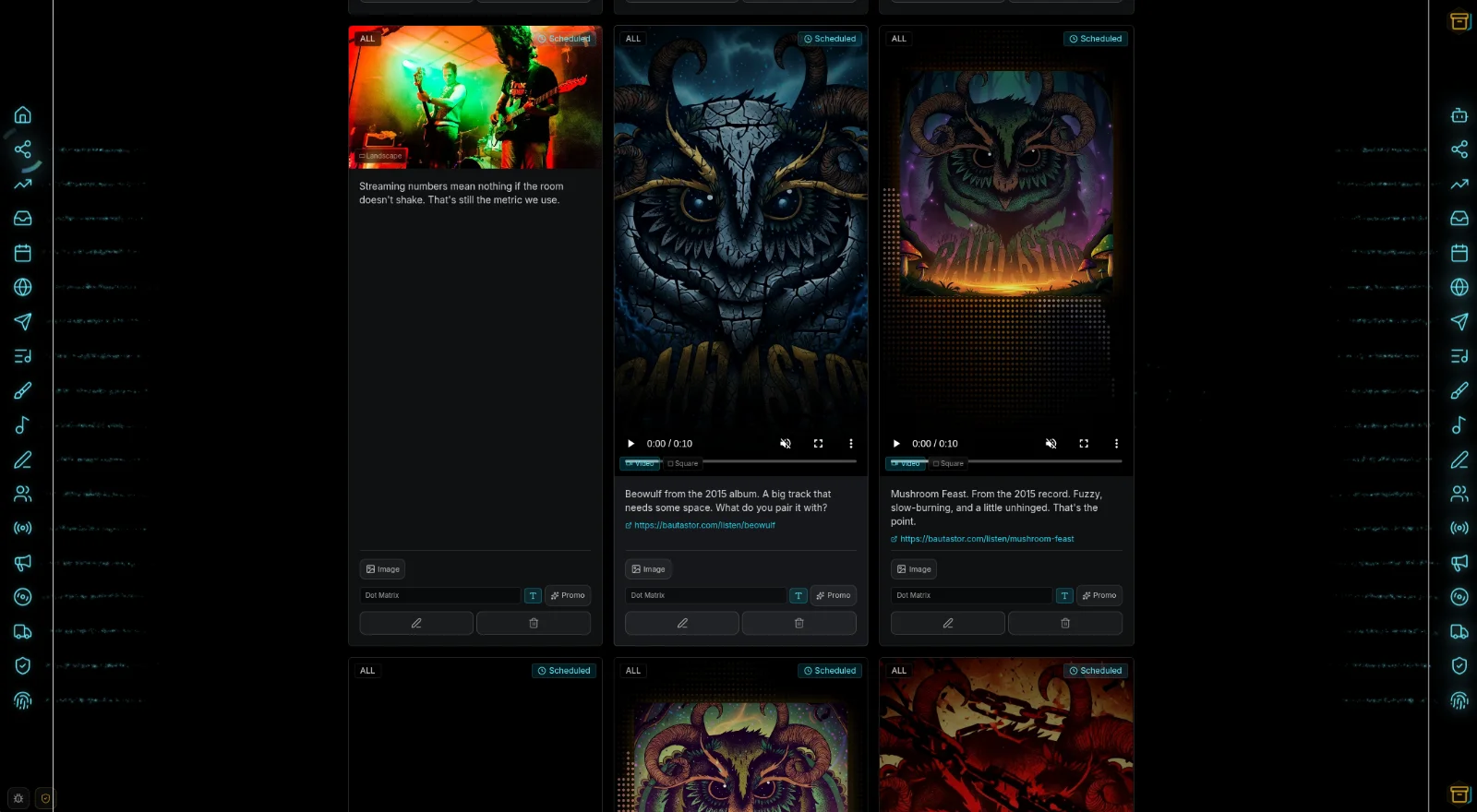Click Image button on the Streaming numbers card

(382, 569)
